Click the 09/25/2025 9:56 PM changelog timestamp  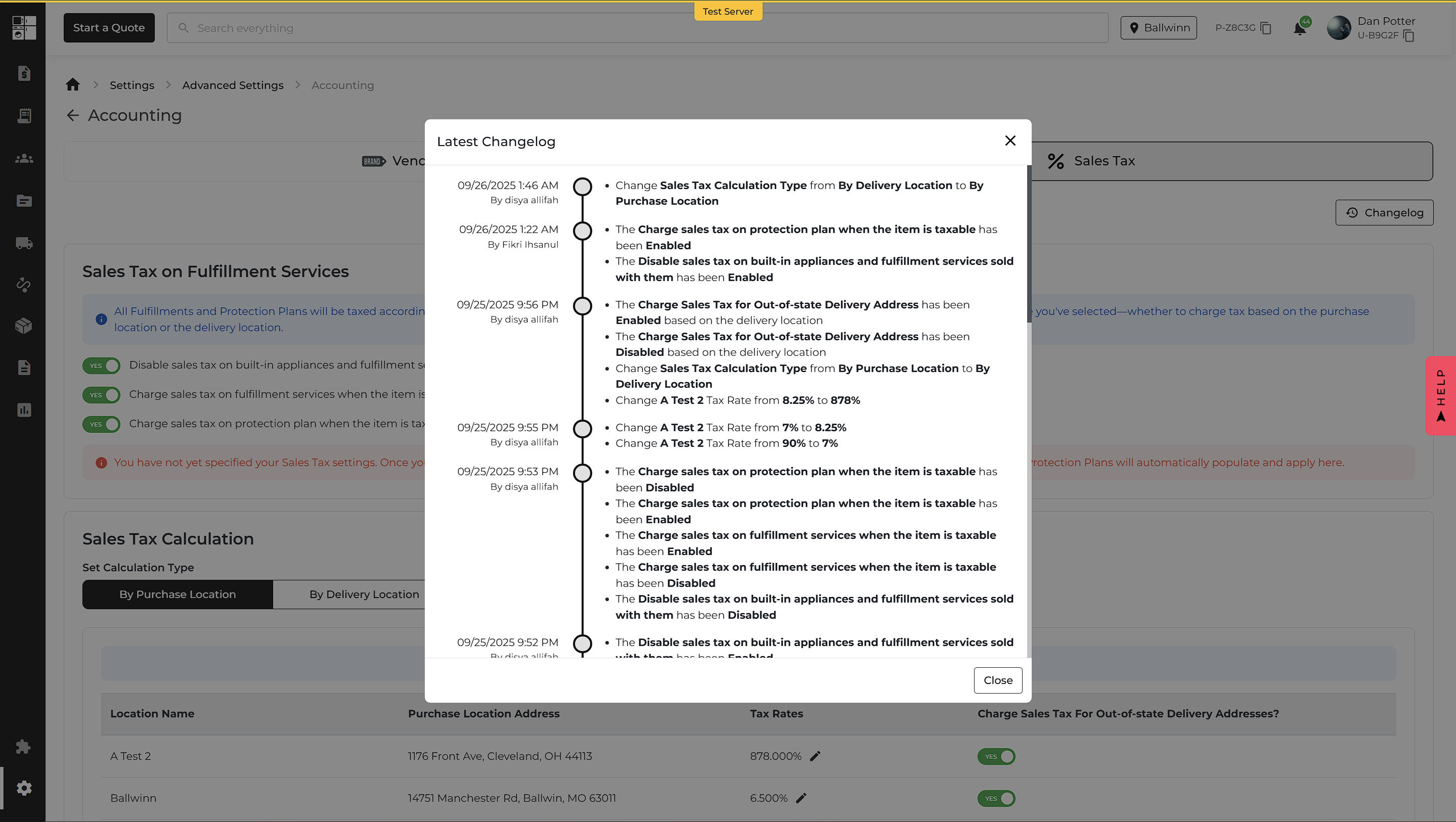click(x=508, y=304)
